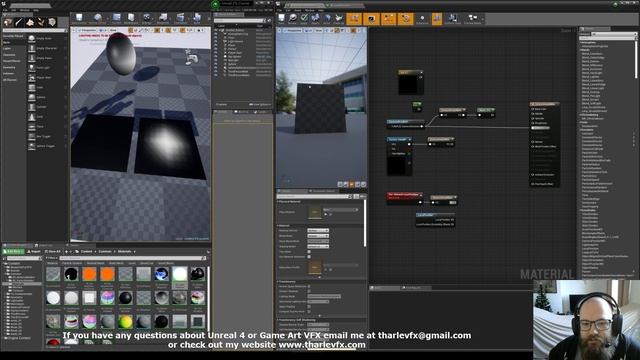640x360 pixels.
Task: Click the material Details panel scrollbar
Action: click(x=365, y=223)
